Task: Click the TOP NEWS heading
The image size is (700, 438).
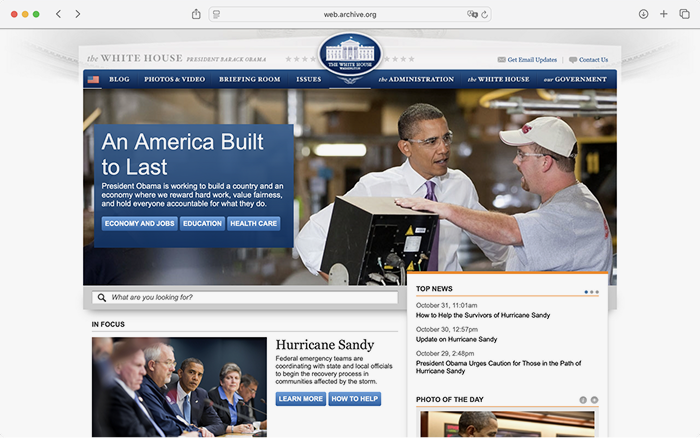Action: tap(434, 289)
